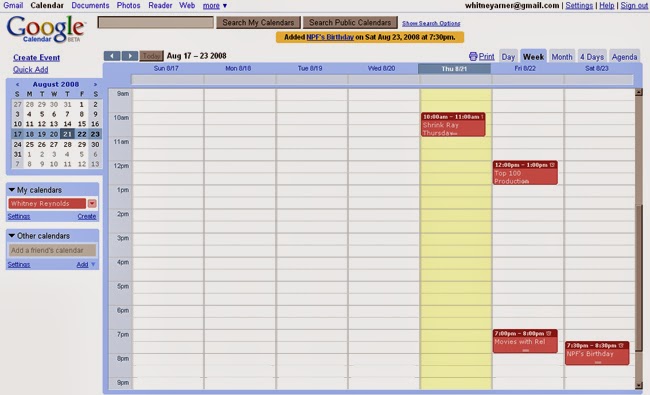This screenshot has height=395, width=650.
Task: Switch to Agenda view tab
Action: coord(624,57)
